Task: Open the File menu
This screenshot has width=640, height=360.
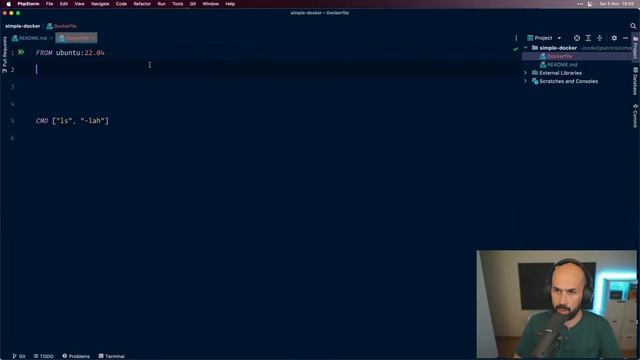Action: [x=49, y=4]
